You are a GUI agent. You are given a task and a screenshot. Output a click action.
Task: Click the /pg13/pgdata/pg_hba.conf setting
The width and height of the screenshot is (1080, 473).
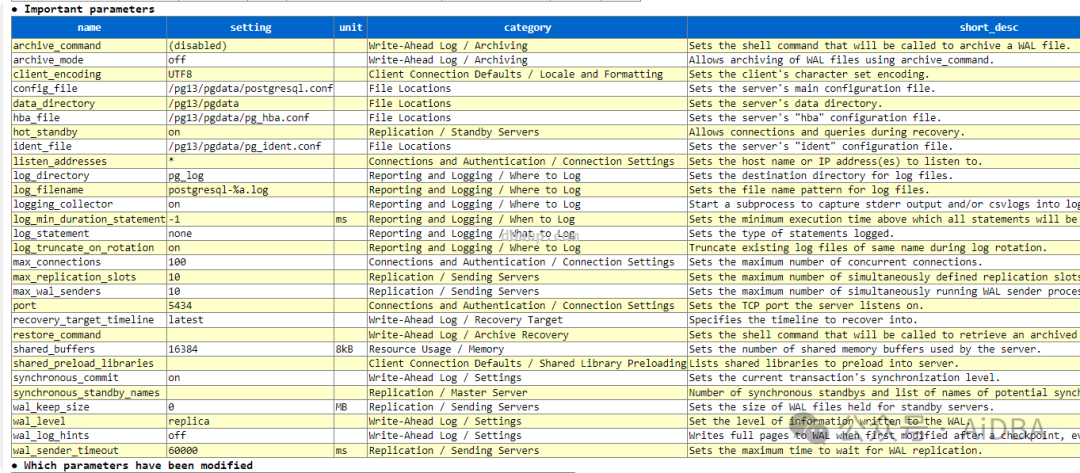[238, 118]
